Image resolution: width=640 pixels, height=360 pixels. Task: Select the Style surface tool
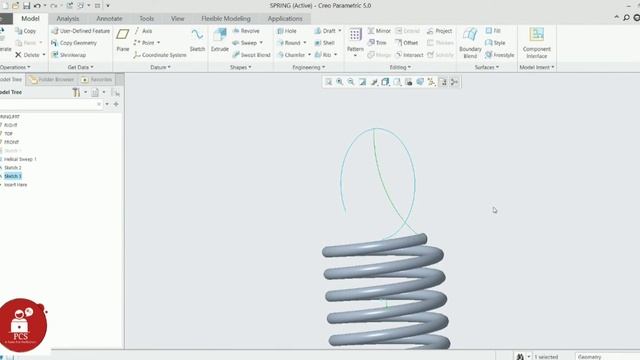(496, 43)
